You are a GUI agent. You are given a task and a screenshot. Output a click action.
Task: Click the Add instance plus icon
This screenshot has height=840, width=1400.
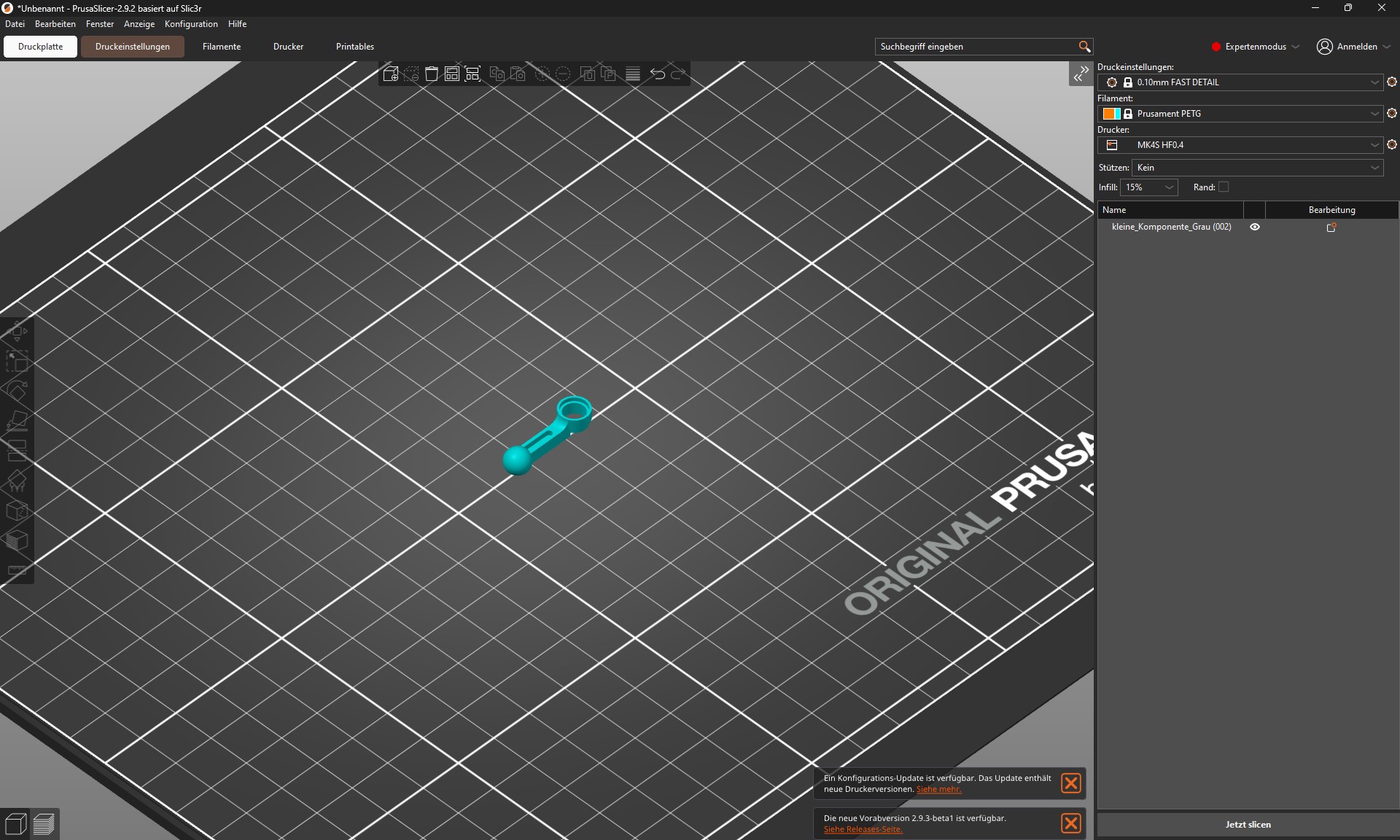pyautogui.click(x=542, y=74)
